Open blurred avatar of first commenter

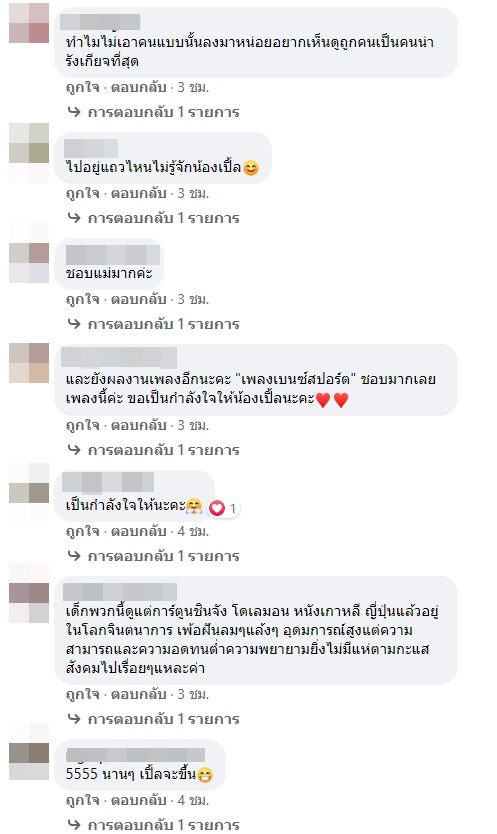tap(29, 22)
